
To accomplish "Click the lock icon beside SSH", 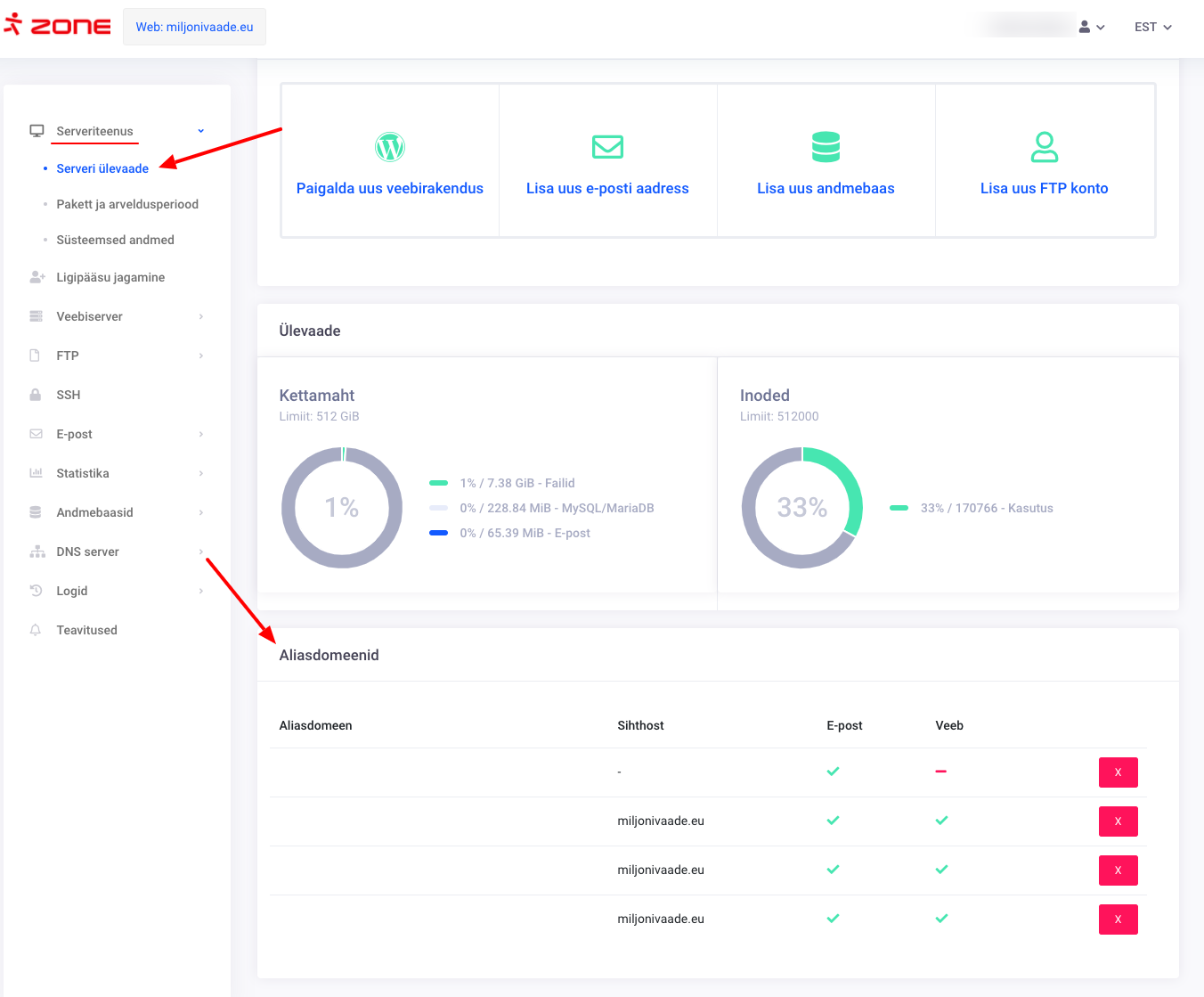I will [x=36, y=395].
